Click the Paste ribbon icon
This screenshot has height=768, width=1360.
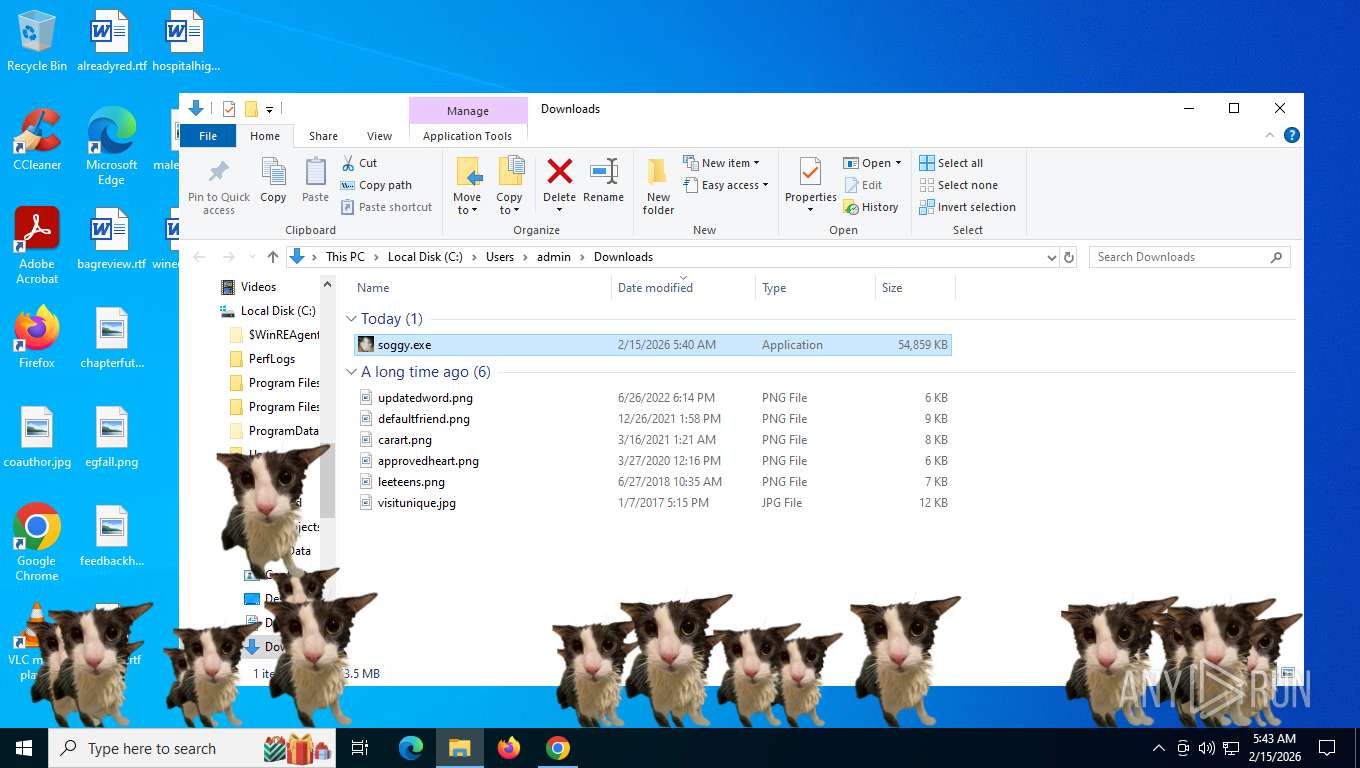coord(315,181)
